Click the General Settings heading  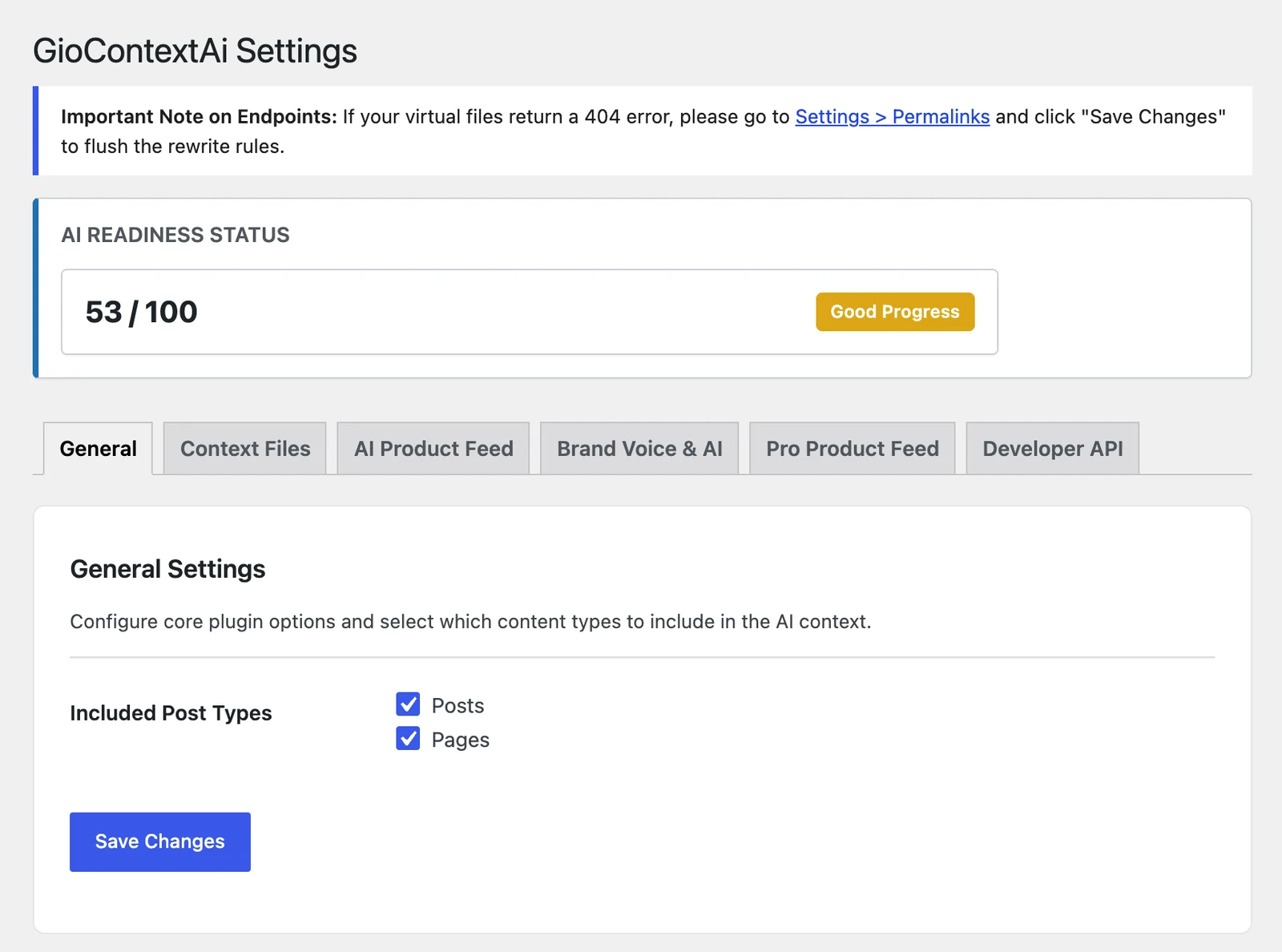click(168, 569)
